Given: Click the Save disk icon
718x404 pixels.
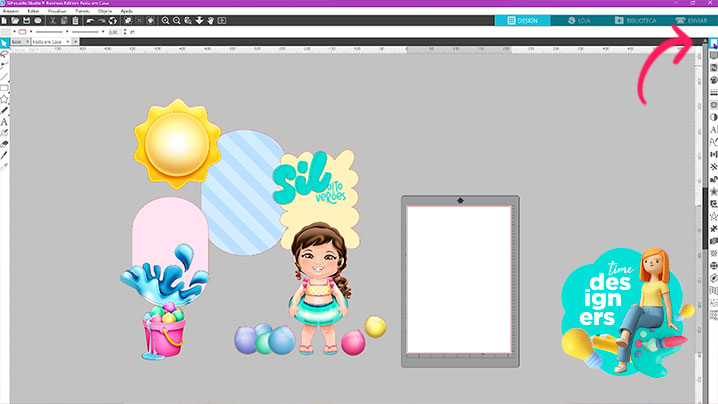Looking at the screenshot, I should pyautogui.click(x=28, y=20).
